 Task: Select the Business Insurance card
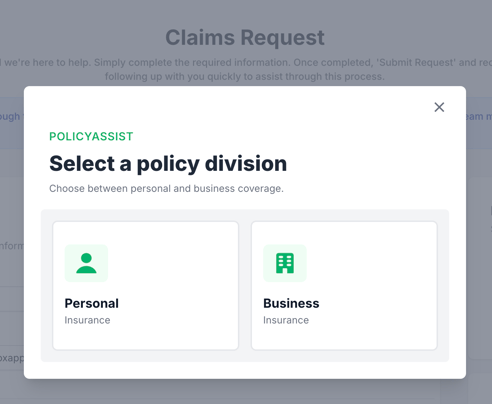[344, 286]
